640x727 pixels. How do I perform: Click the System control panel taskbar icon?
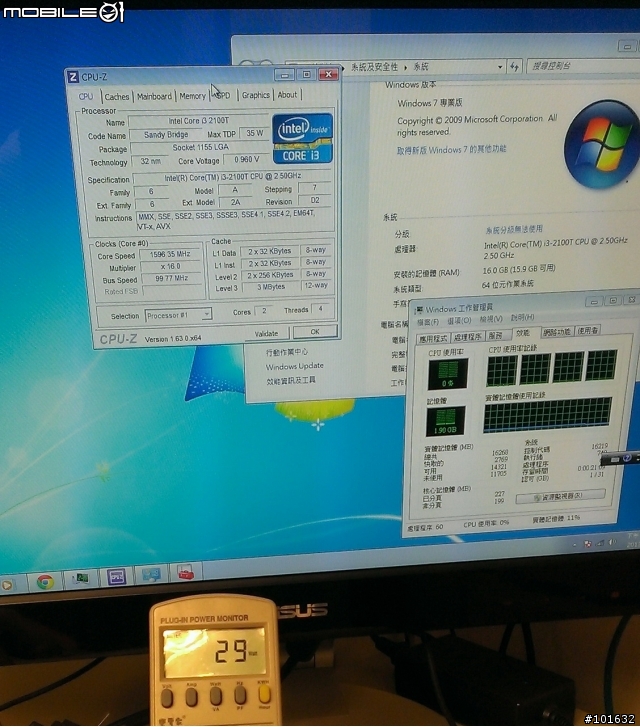click(x=151, y=575)
